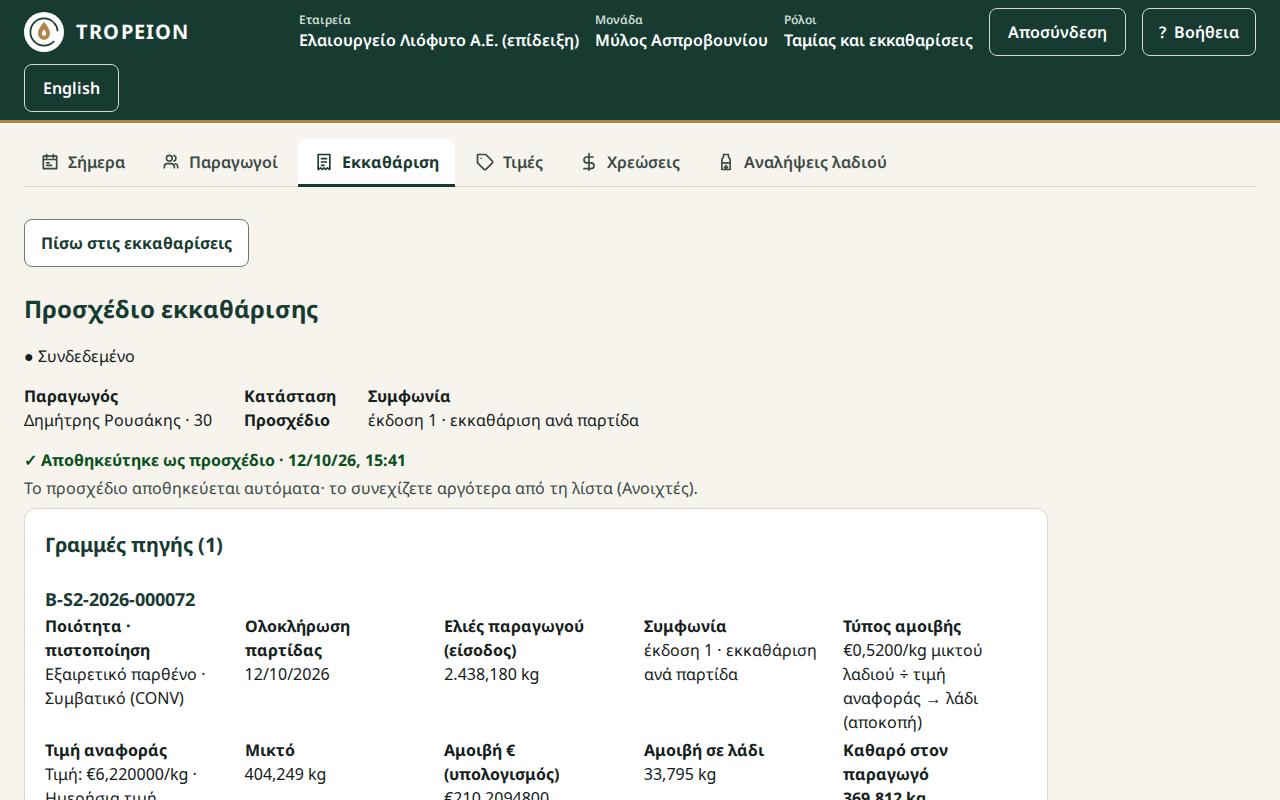Click the Προσχέδιο εκκαθάρισης heading
The height and width of the screenshot is (800, 1280).
pos(171,310)
